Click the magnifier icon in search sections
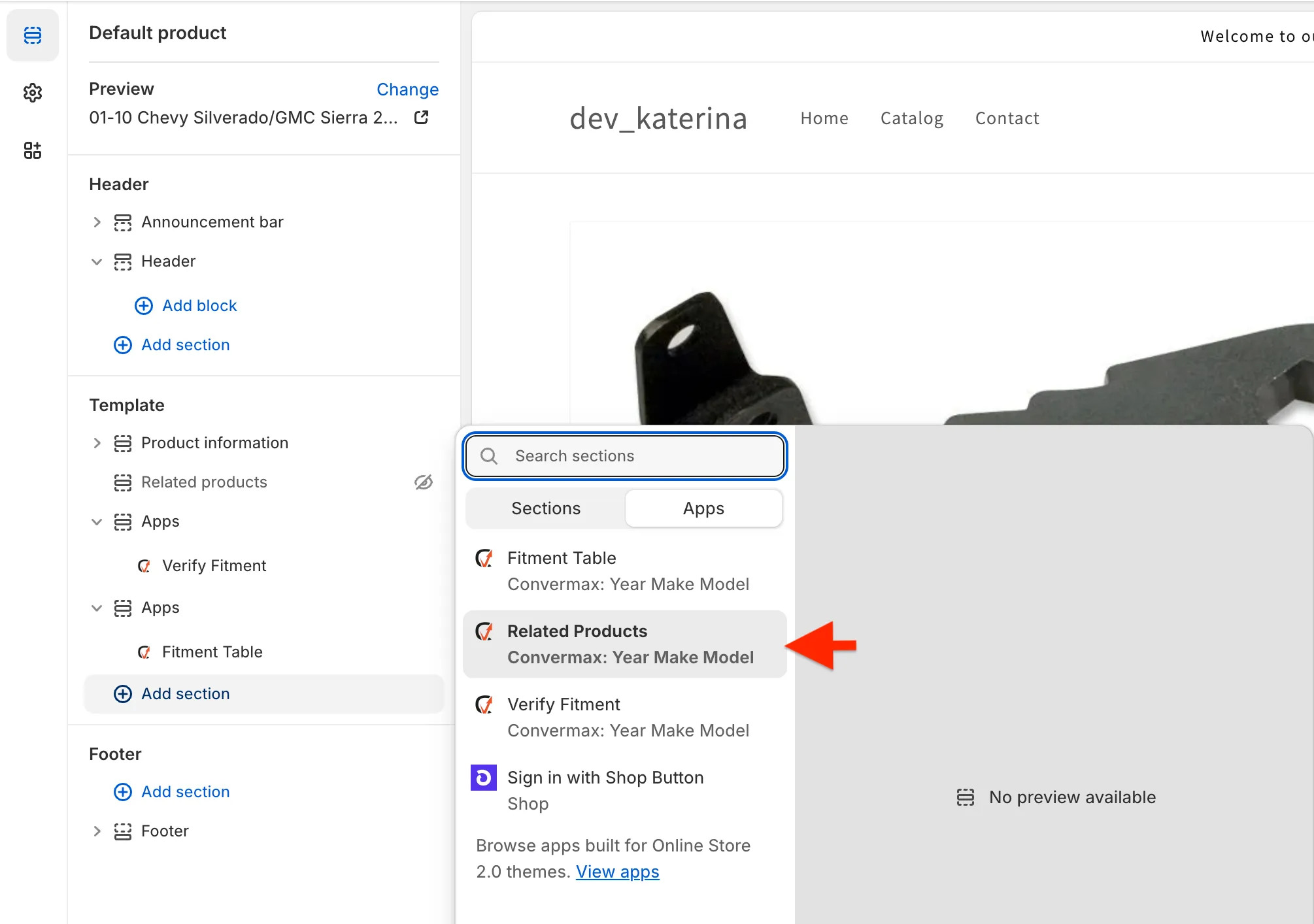Image resolution: width=1314 pixels, height=924 pixels. 489,456
